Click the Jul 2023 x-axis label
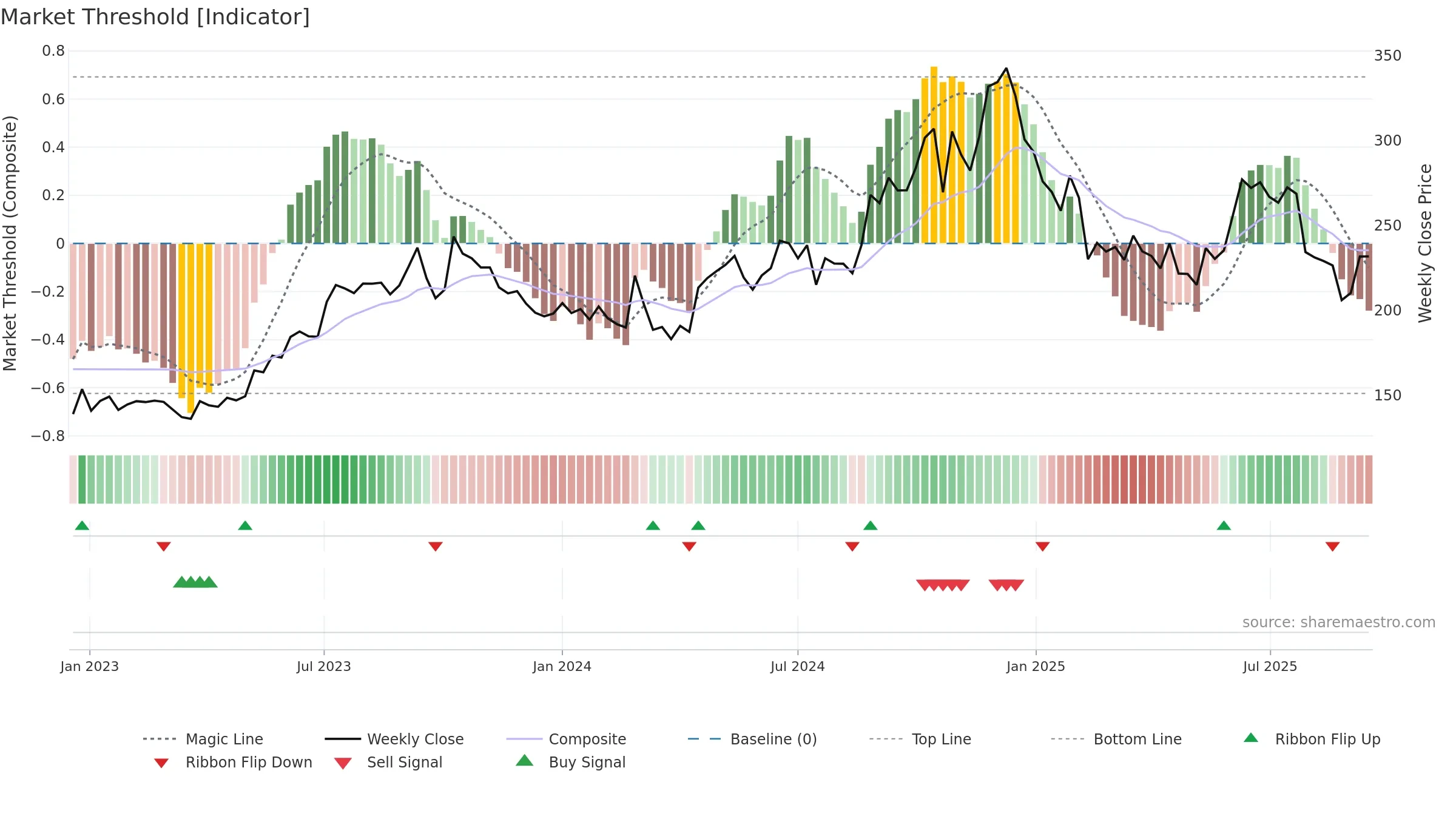The image size is (1456, 819). pyautogui.click(x=324, y=666)
